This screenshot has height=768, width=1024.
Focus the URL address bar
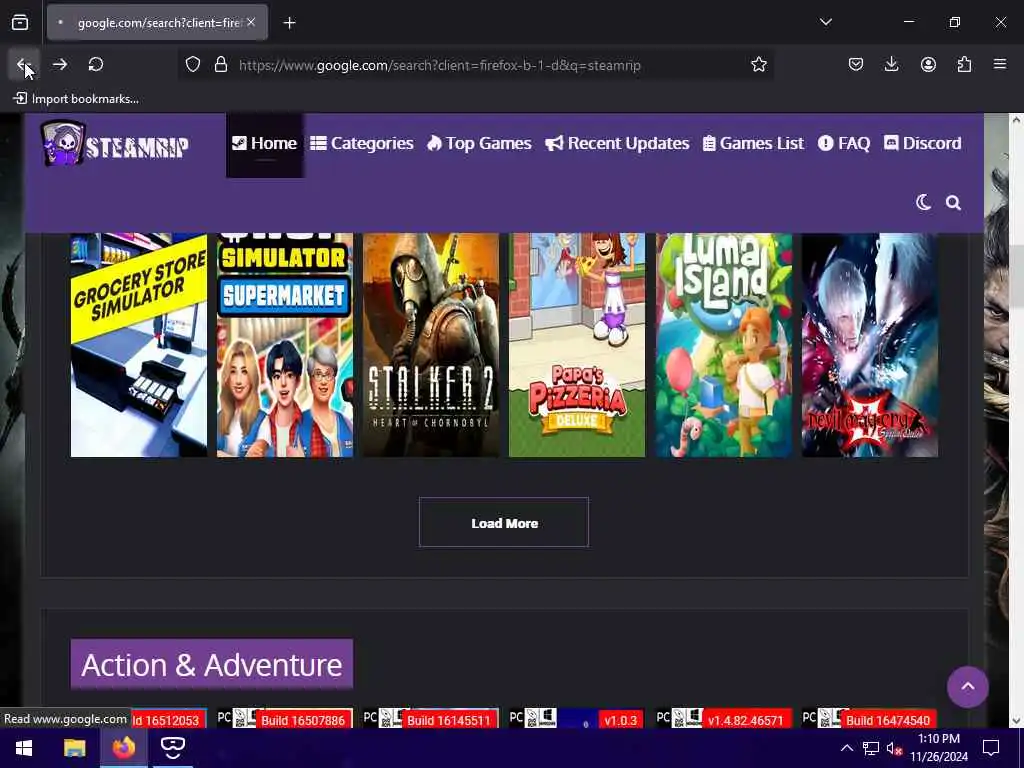[x=477, y=65]
